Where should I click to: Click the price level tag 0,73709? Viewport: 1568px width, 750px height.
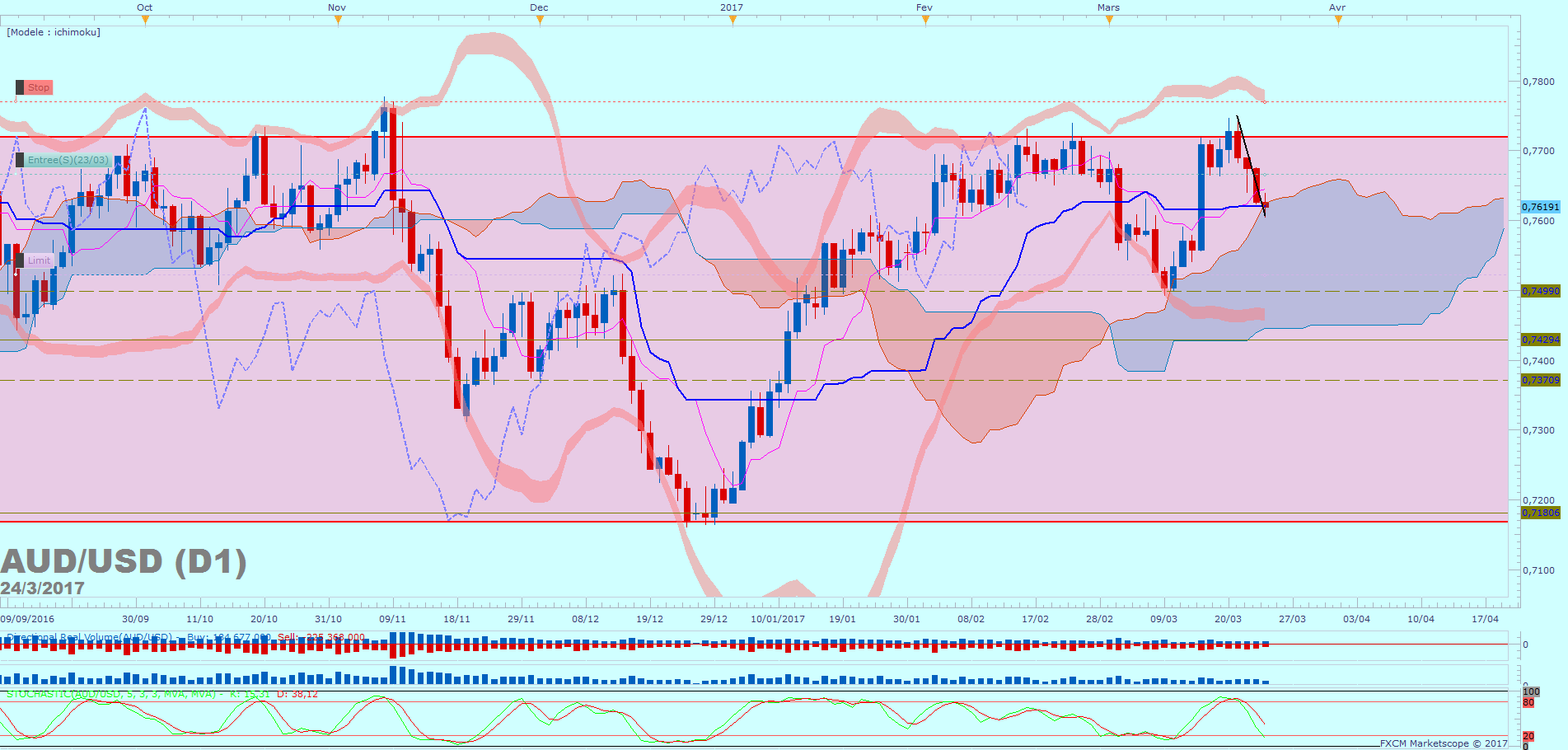pyautogui.click(x=1540, y=380)
